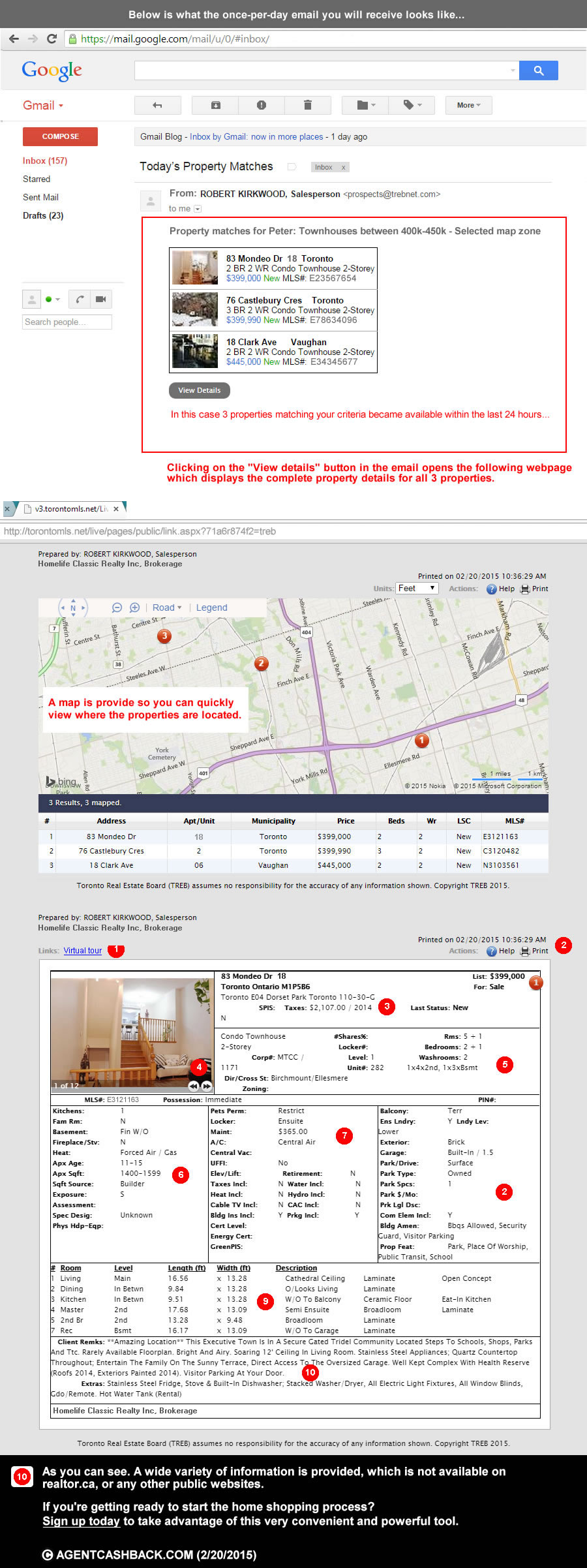Click the map compass pan control
This screenshot has width=587, height=1568.
tap(73, 608)
